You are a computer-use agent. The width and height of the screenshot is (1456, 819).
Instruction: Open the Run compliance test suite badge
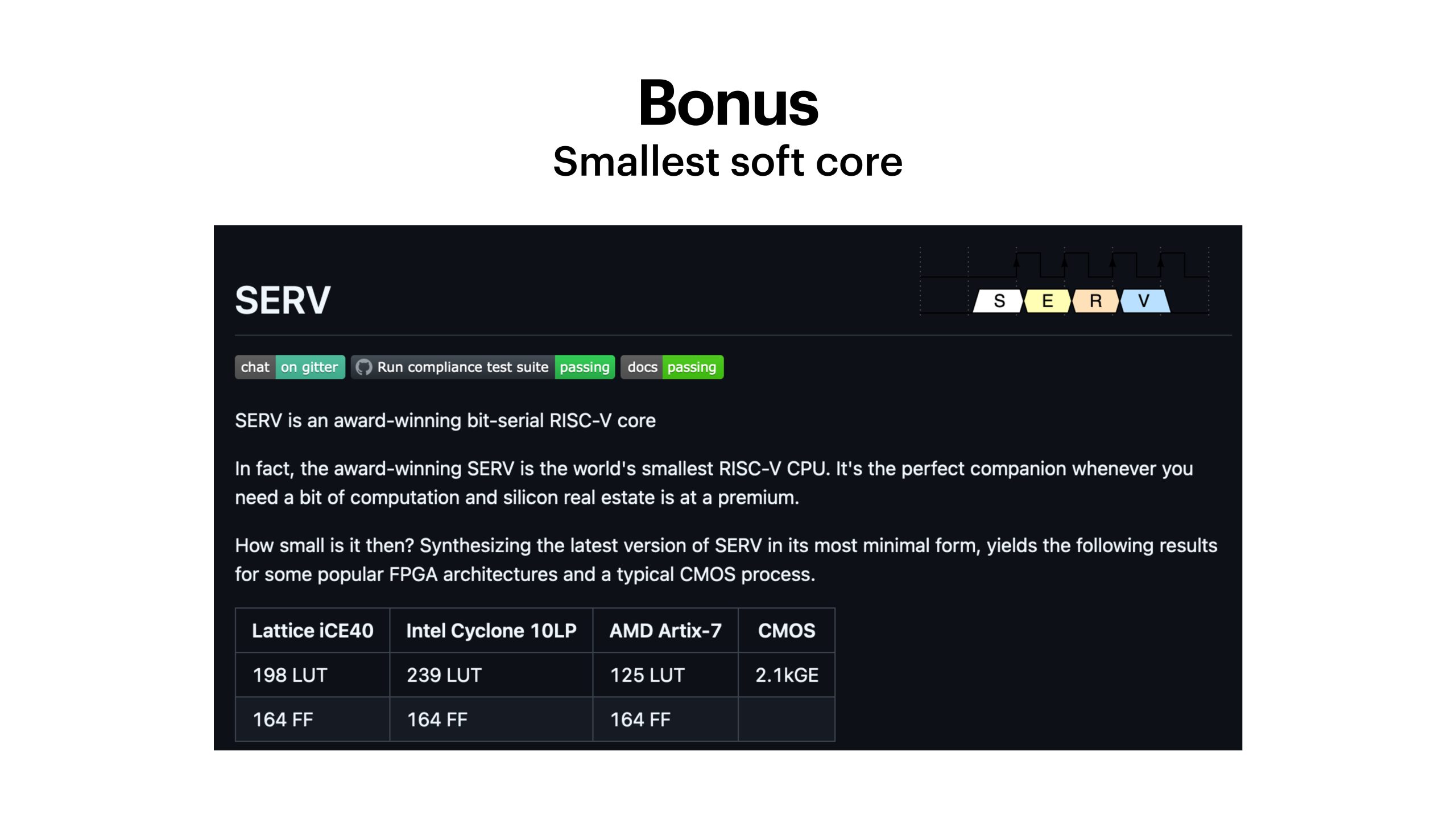pyautogui.click(x=483, y=367)
